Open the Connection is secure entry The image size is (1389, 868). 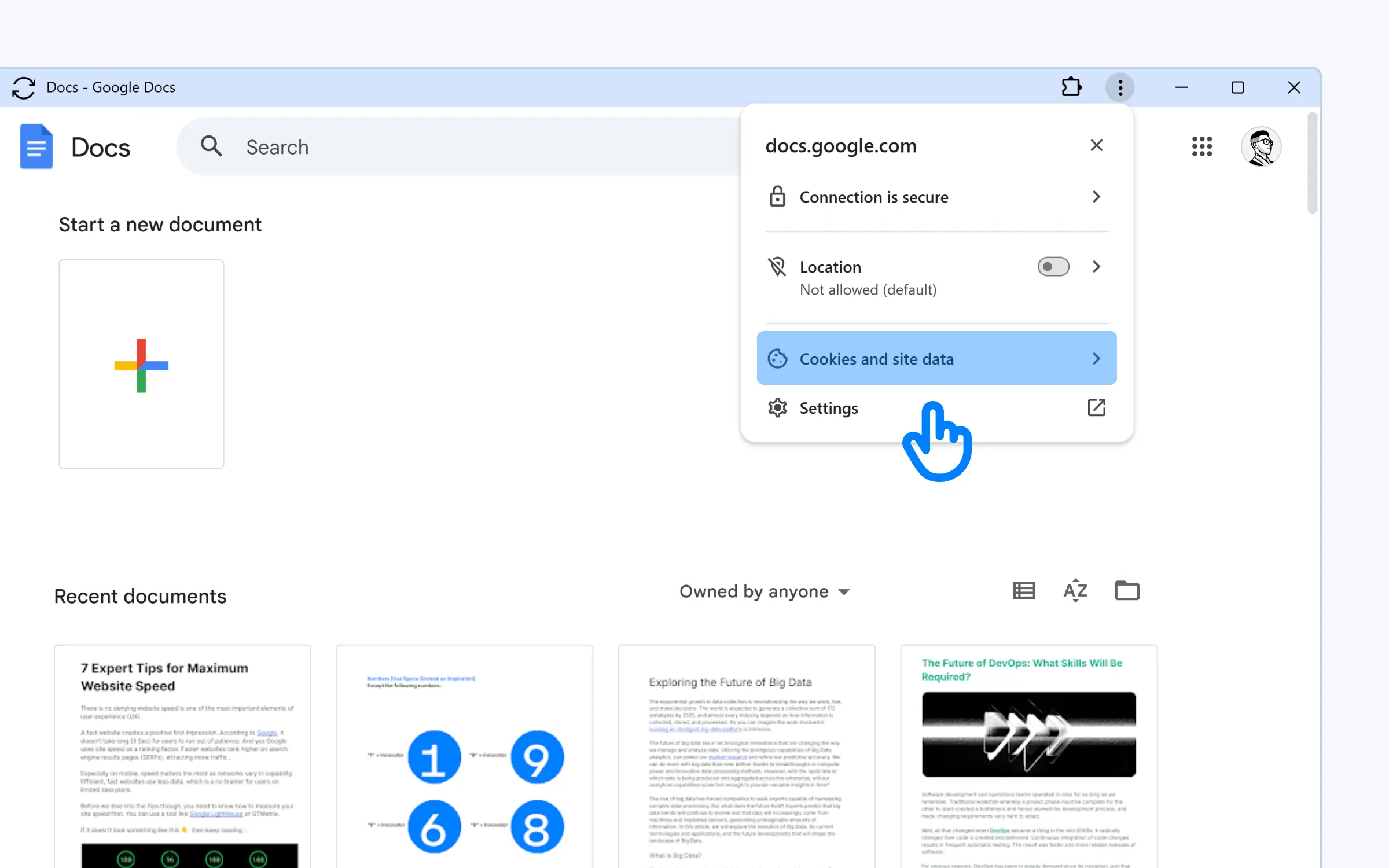pyautogui.click(x=936, y=197)
